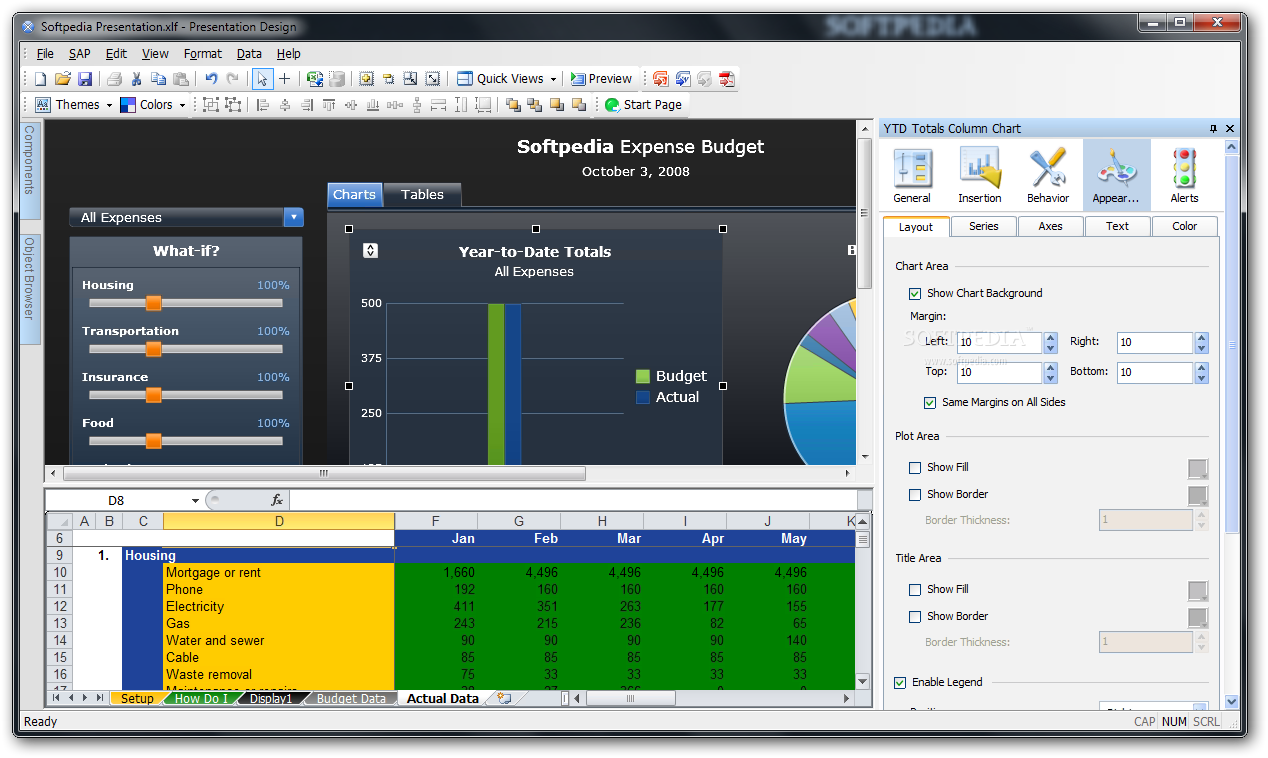This screenshot has width=1268, height=758.
Task: Click the Quick Views window icon
Action: coord(465,79)
